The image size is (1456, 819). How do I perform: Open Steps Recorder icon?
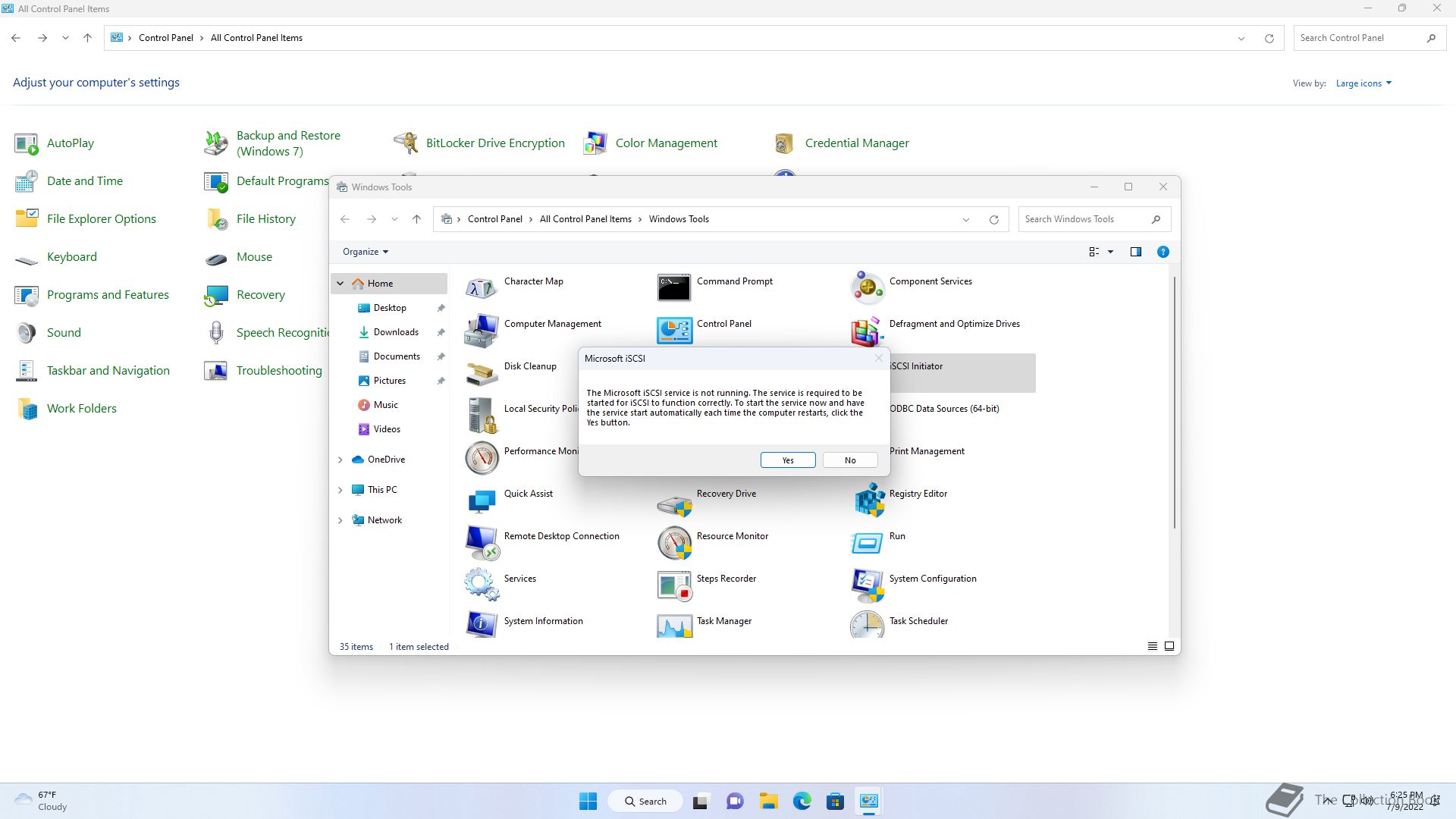click(674, 585)
